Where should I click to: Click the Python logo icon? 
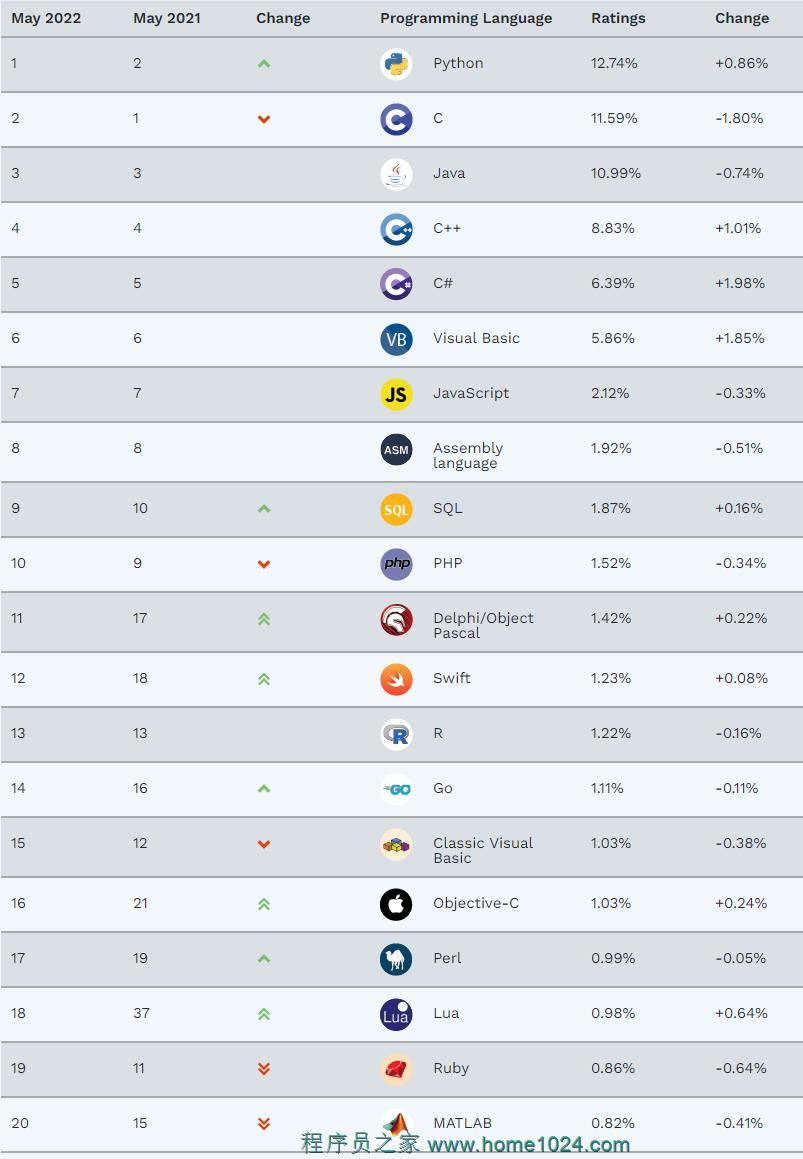point(396,64)
